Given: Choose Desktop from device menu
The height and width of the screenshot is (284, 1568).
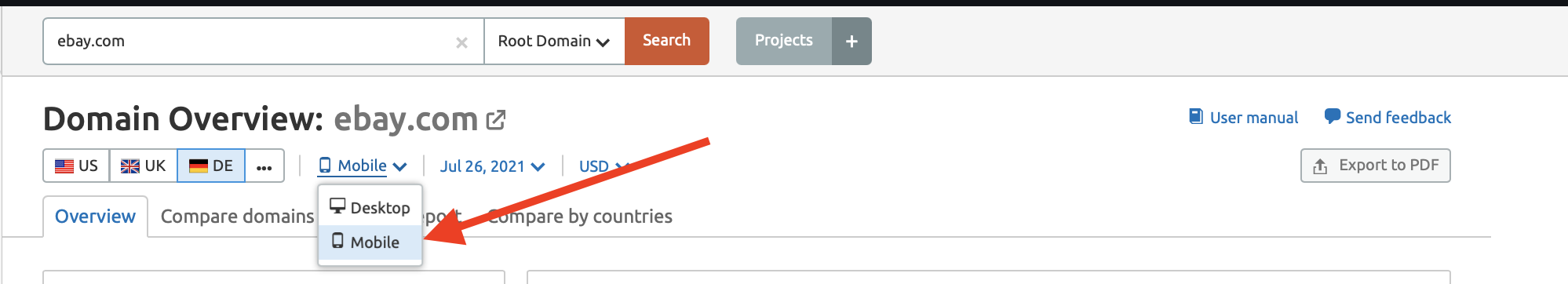Looking at the screenshot, I should click(x=370, y=207).
